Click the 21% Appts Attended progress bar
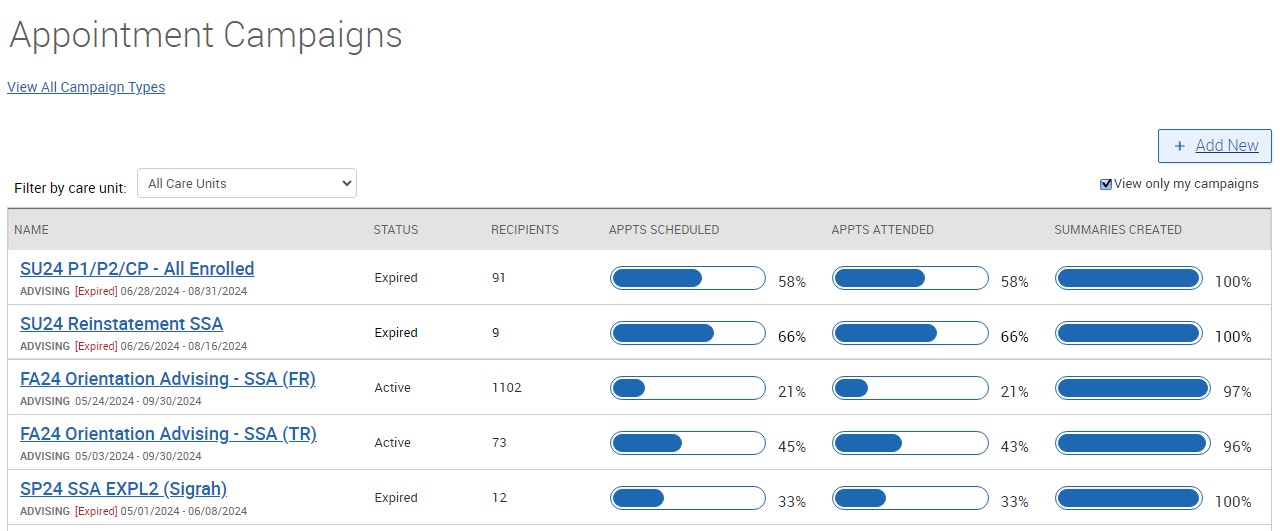Viewport: 1280px width, 531px height. pyautogui.click(x=910, y=388)
